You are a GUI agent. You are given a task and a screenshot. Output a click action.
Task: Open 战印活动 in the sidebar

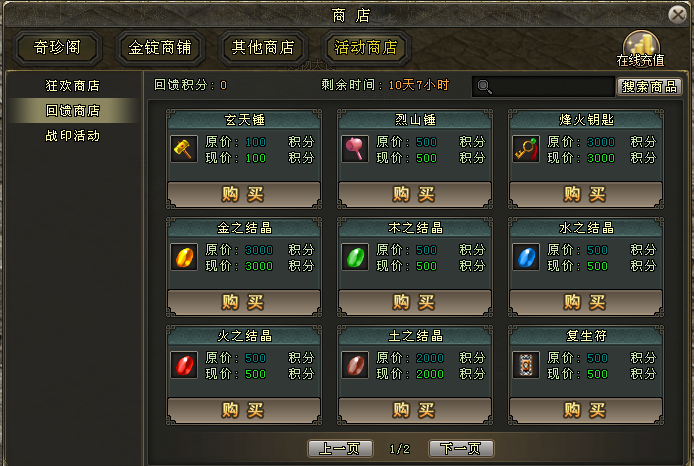[x=73, y=135]
